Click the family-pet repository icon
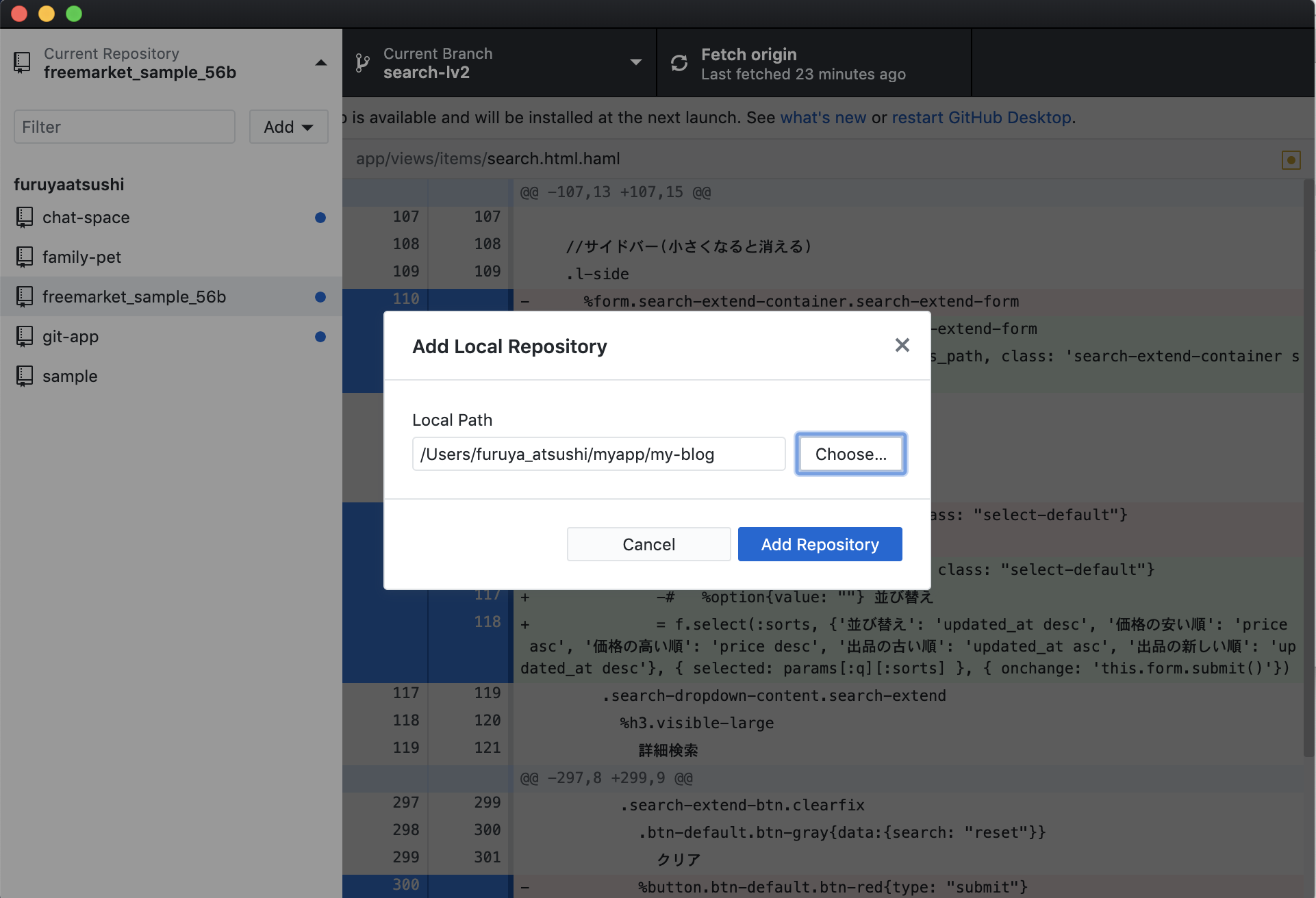 click(25, 256)
